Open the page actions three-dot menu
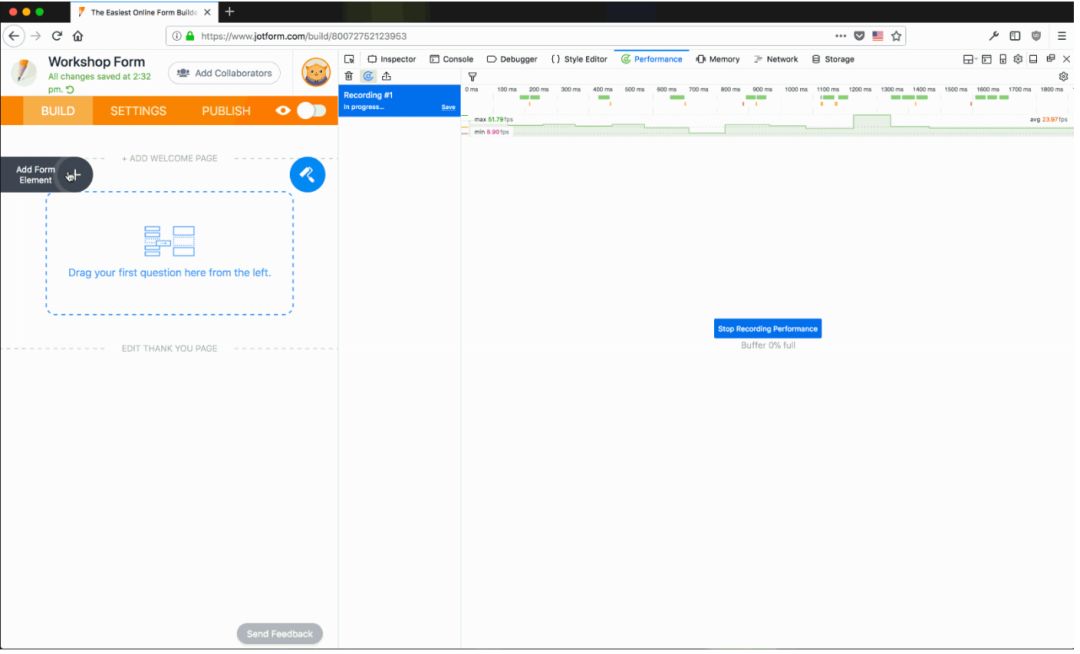Image resolution: width=1080 pixels, height=654 pixels. [840, 36]
